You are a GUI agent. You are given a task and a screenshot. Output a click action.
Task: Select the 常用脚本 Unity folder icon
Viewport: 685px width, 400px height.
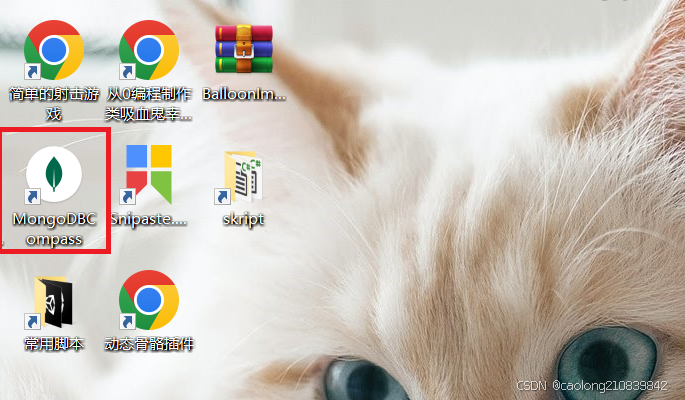click(49, 302)
